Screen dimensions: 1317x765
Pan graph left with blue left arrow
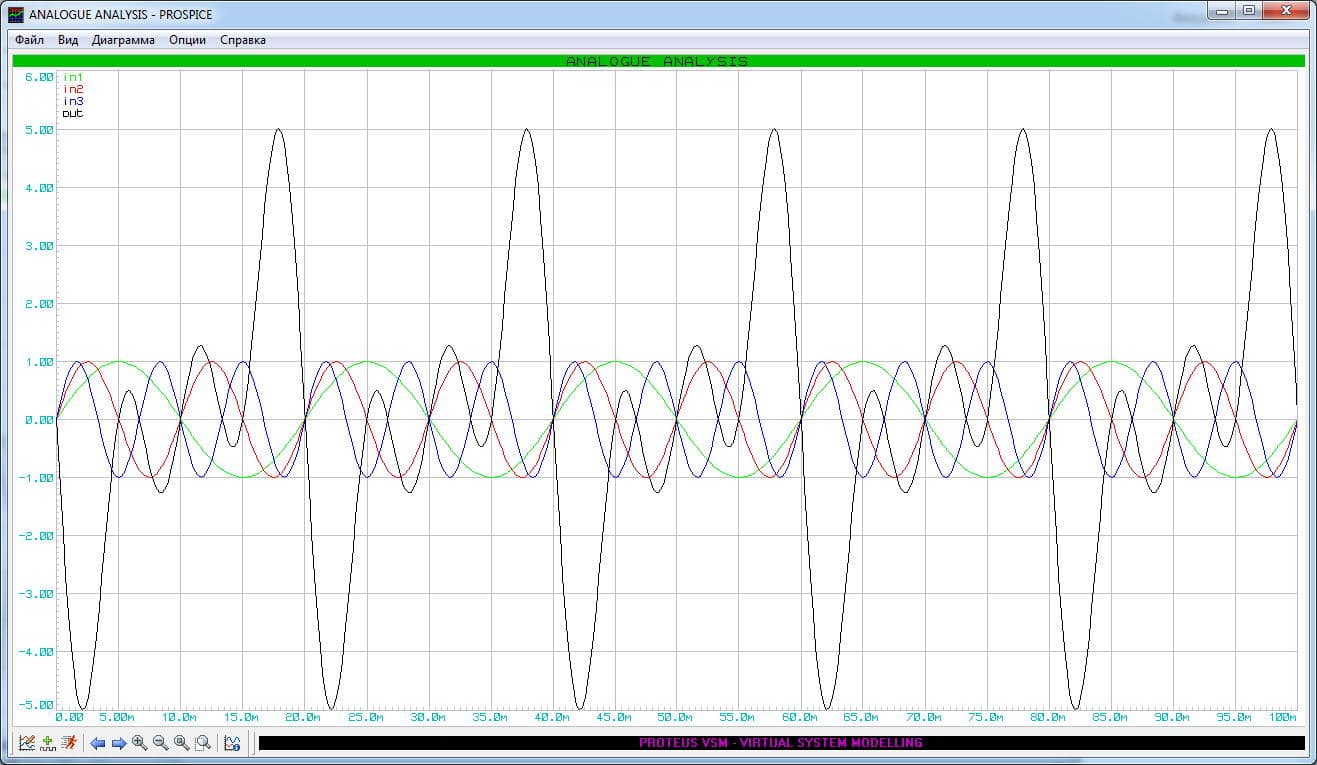(x=97, y=743)
